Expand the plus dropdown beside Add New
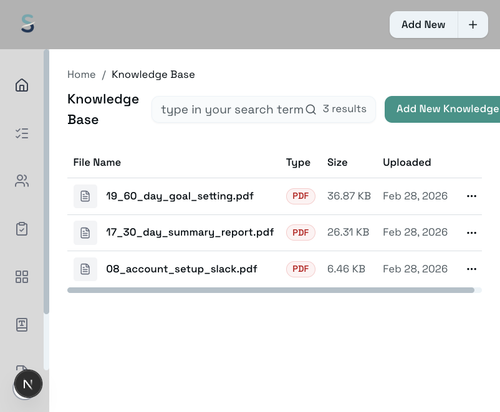Image resolution: width=500 pixels, height=412 pixels. 473,25
